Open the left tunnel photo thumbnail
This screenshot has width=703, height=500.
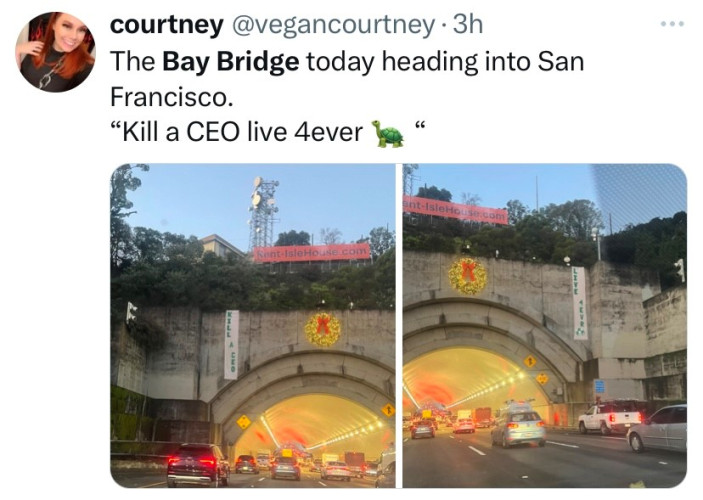(253, 326)
